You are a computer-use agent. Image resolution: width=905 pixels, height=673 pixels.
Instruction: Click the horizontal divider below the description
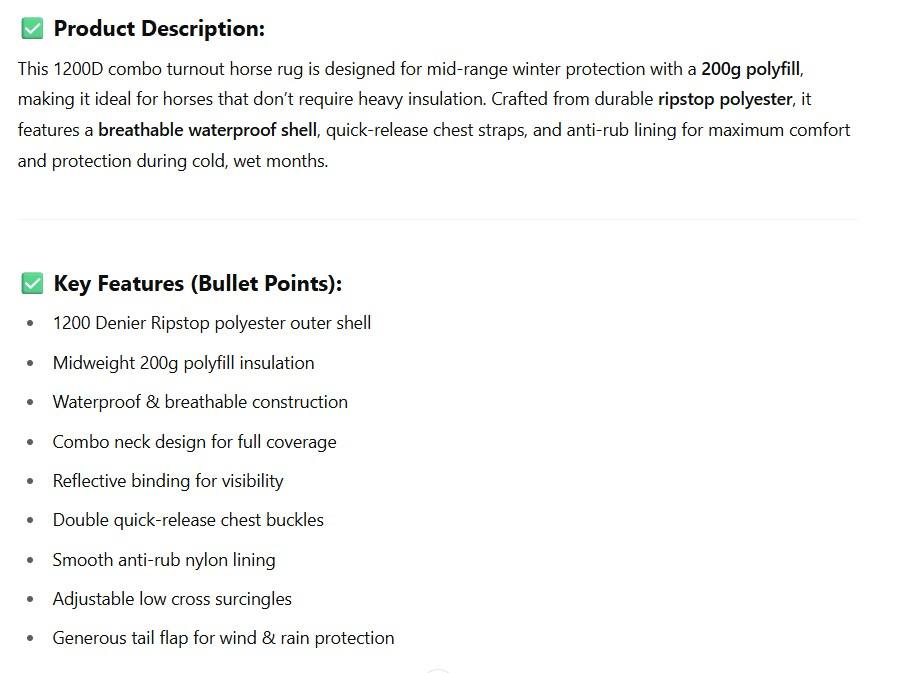point(437,219)
